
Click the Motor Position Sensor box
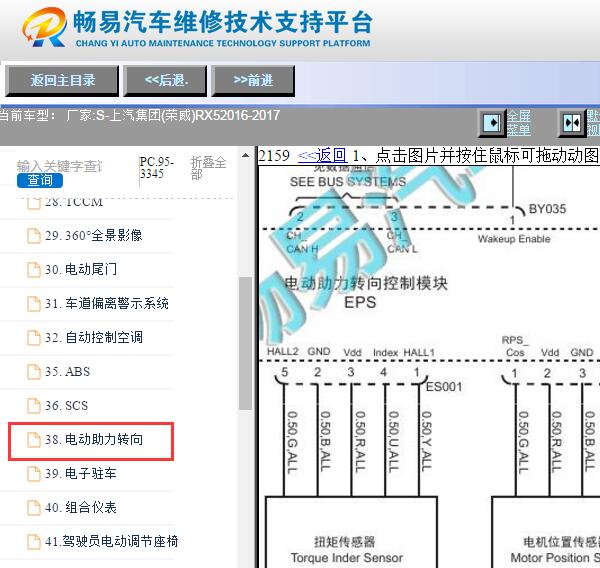pyautogui.click(x=546, y=532)
